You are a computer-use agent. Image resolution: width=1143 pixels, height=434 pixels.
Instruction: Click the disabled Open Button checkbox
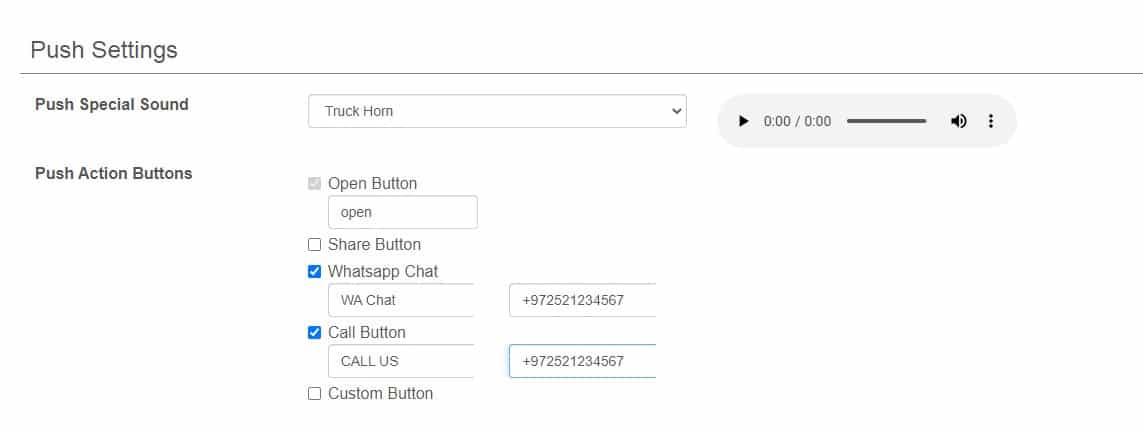coord(315,184)
